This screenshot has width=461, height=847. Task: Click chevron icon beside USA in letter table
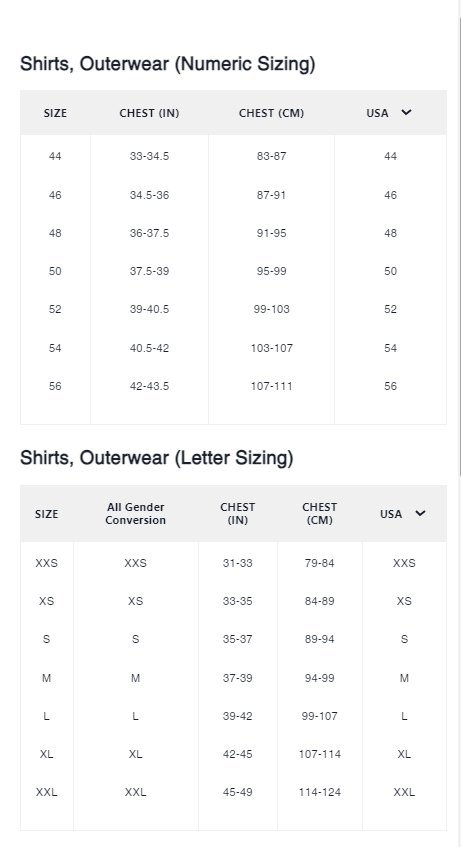[420, 513]
